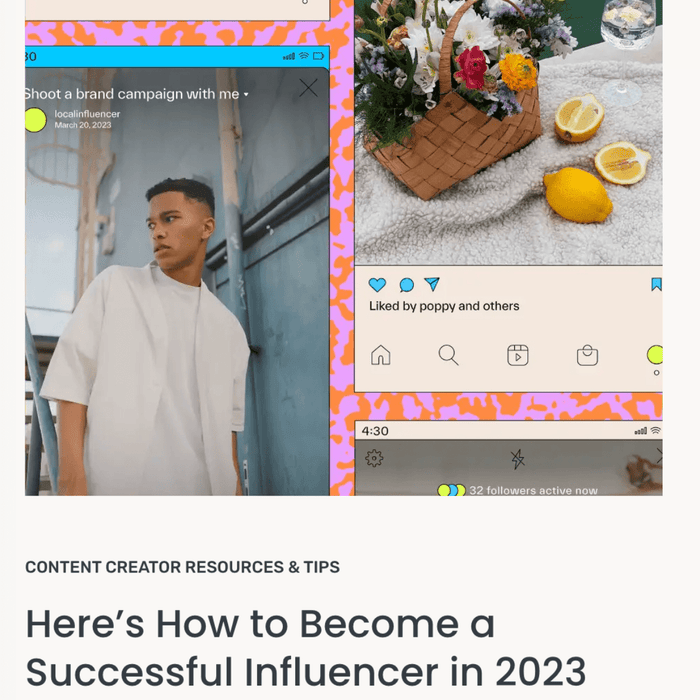Screen dimensions: 700x700
Task: Click the yellow profile circle in navigation
Action: pyautogui.click(x=654, y=355)
